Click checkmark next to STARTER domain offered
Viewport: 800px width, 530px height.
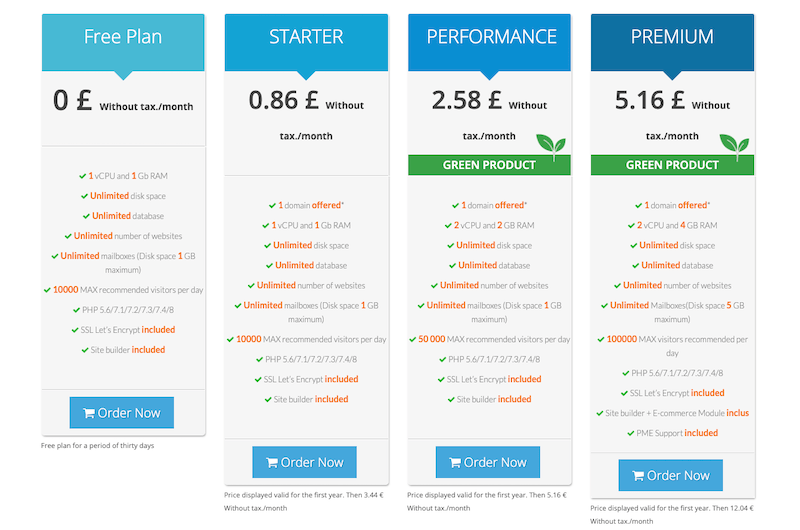click(x=272, y=206)
